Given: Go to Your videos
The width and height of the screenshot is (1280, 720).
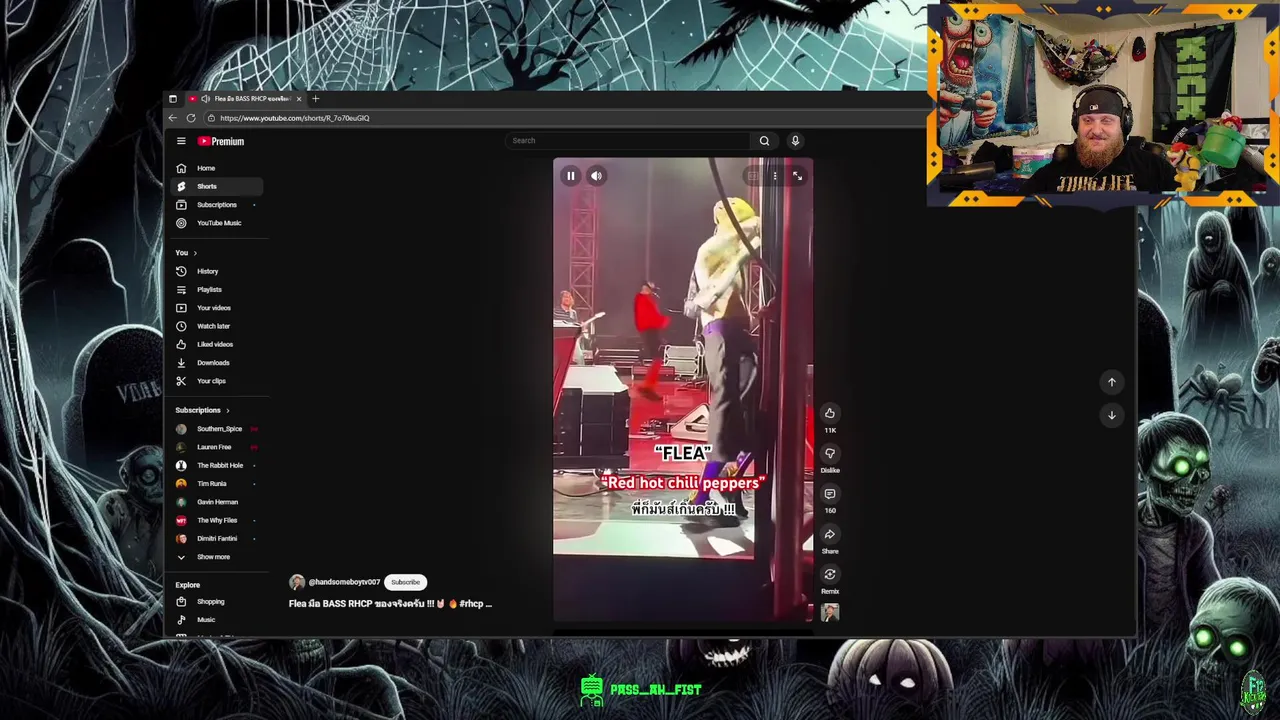Looking at the screenshot, I should tap(216, 308).
